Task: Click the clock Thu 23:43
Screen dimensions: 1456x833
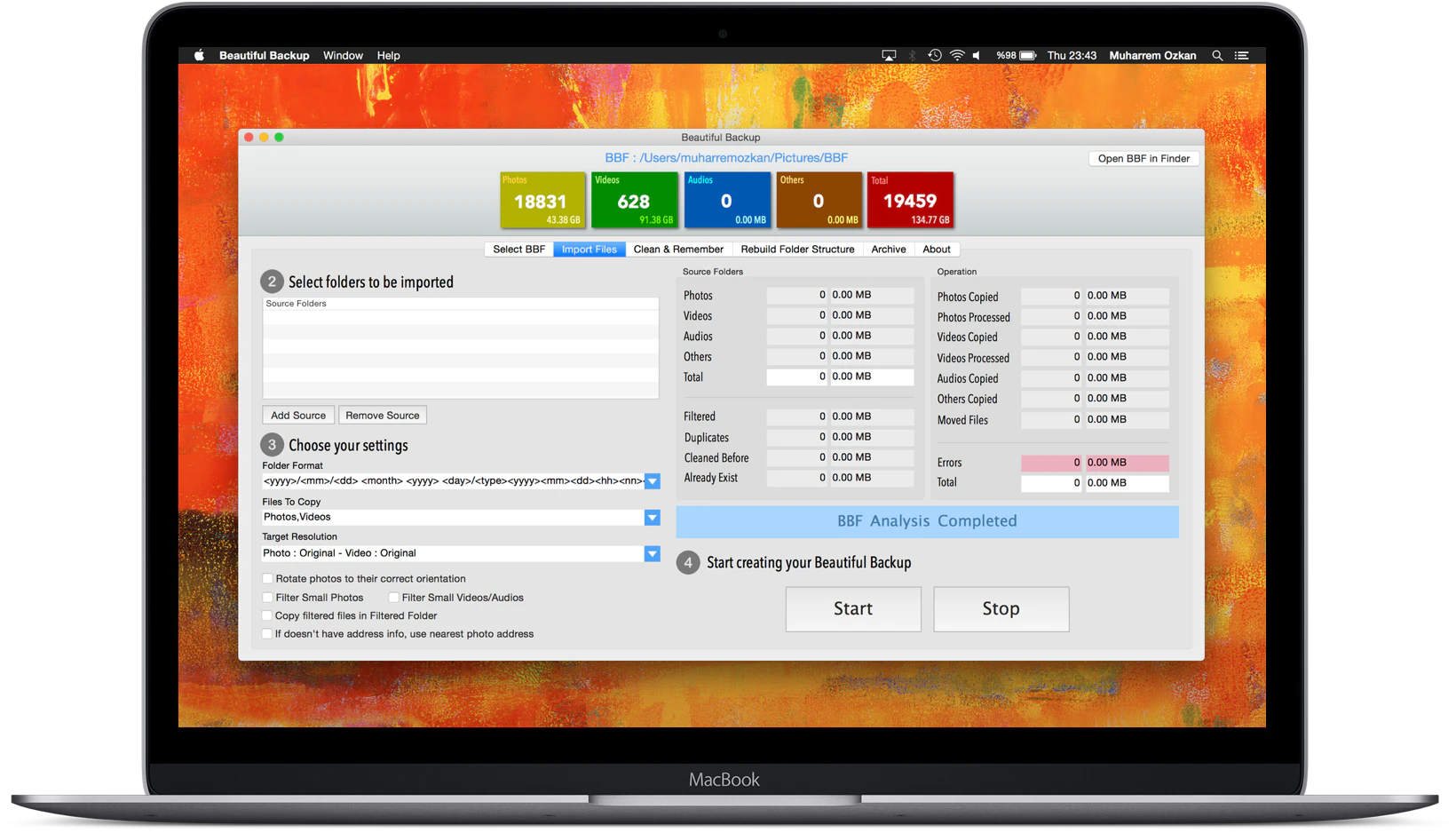Action: coord(1072,55)
